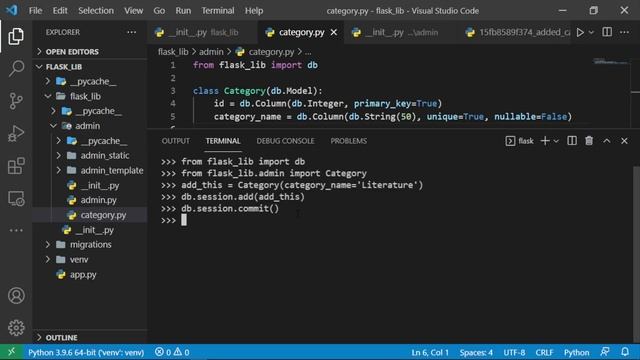640x360 pixels.
Task: Switch to __init__.py flask_lib editor tab
Action: click(202, 32)
